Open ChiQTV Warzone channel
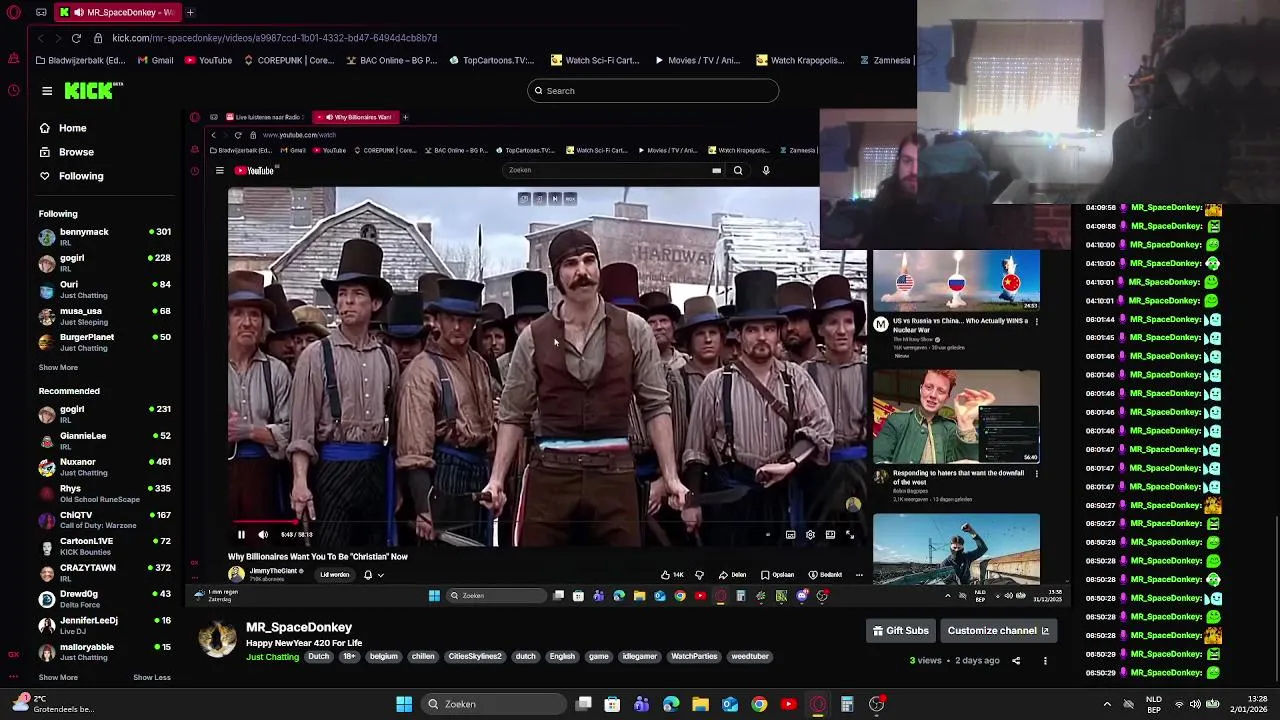1280x720 pixels. pyautogui.click(x=104, y=520)
